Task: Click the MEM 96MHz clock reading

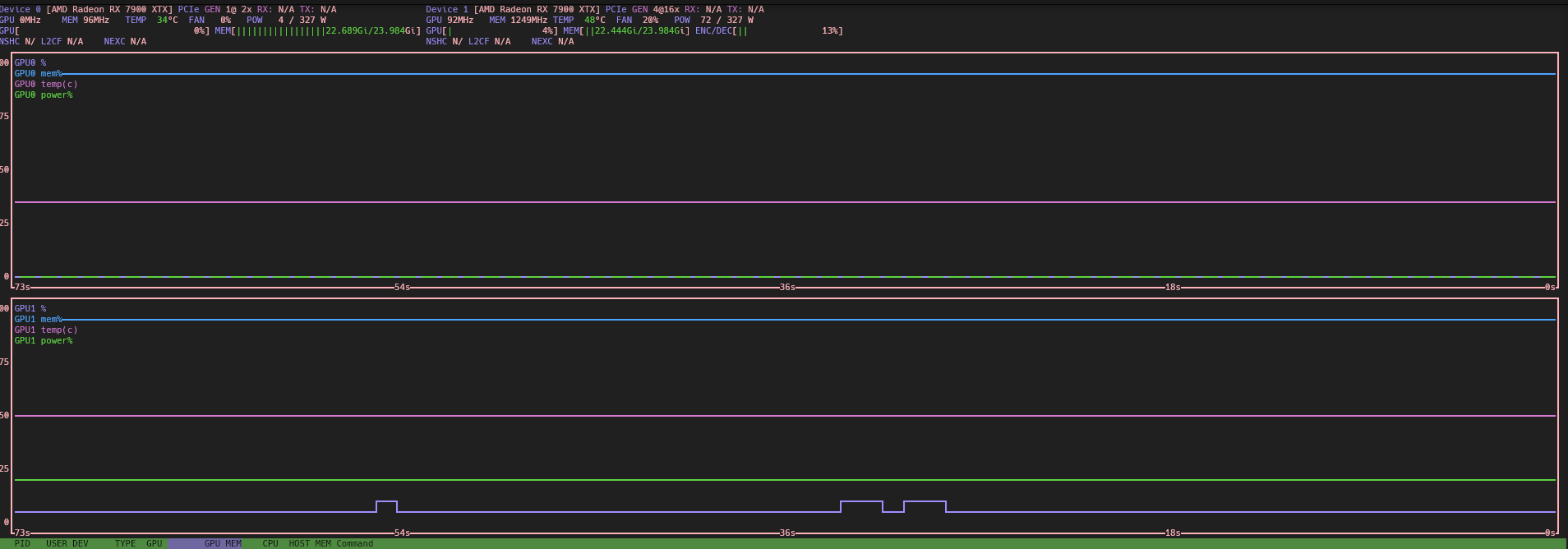Action: pos(85,20)
